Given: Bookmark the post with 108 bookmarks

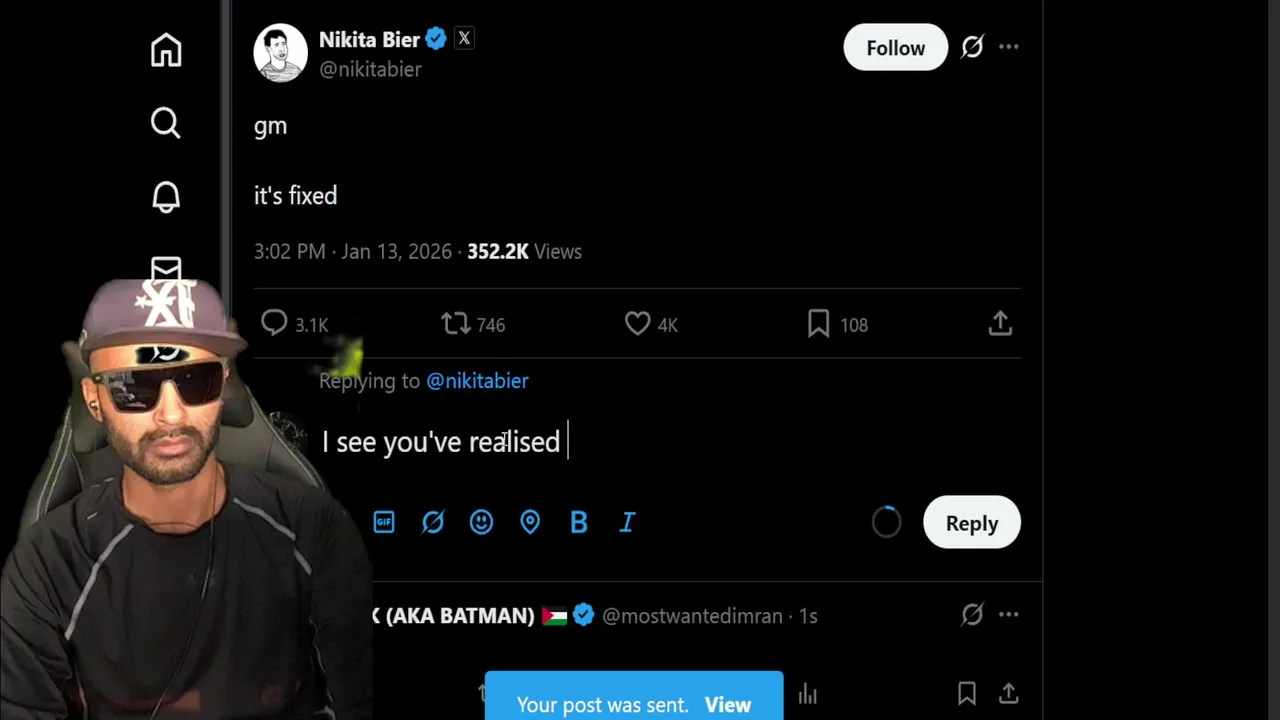Looking at the screenshot, I should click(x=818, y=323).
